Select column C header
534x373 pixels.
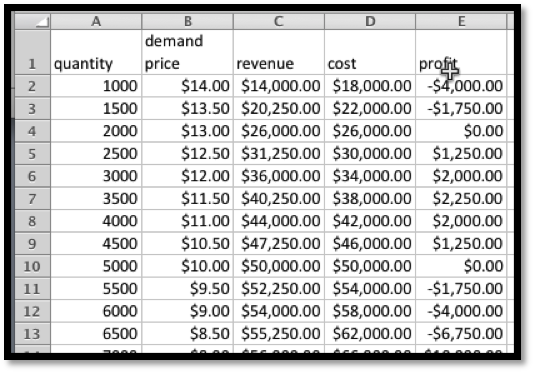[279, 21]
